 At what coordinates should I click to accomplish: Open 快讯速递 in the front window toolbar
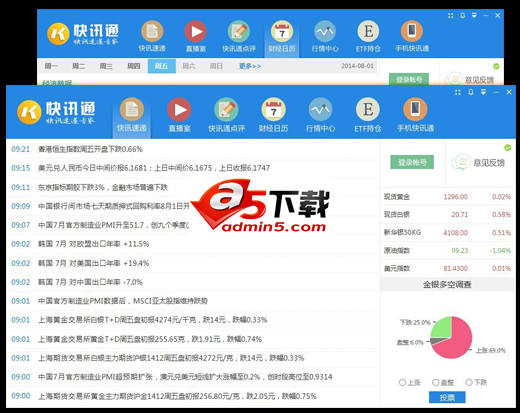click(x=132, y=115)
